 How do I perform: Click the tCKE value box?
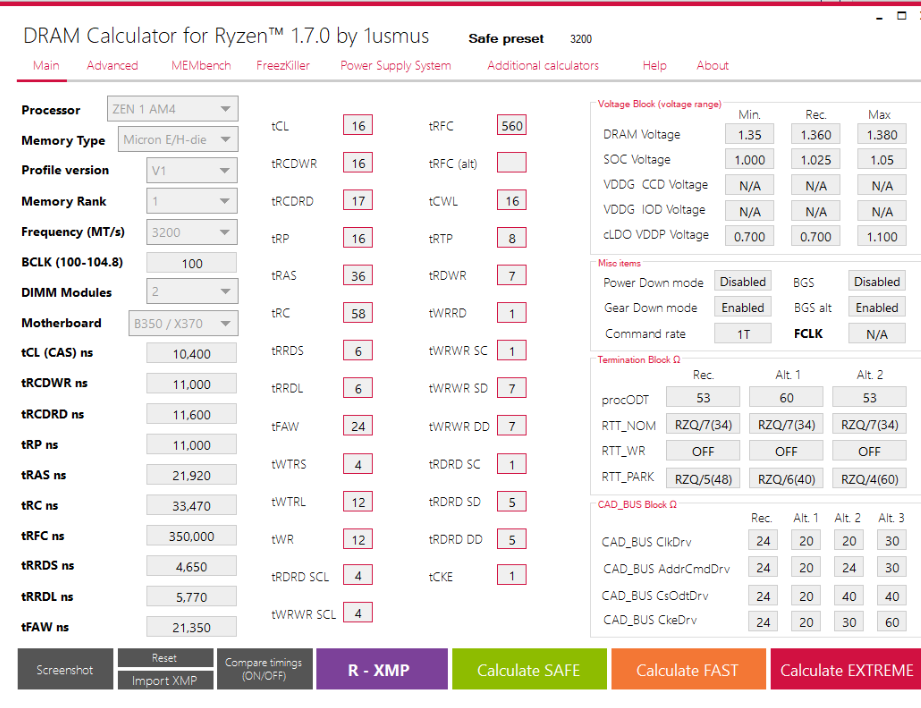tap(512, 576)
